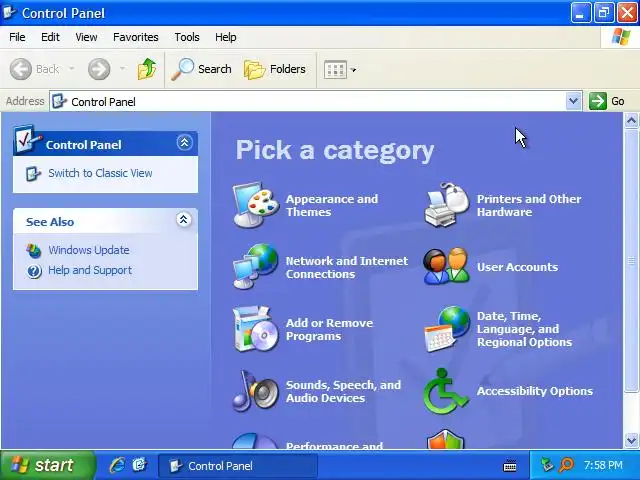
Task: Open the Back history dropdown arrow
Action: pos(71,69)
